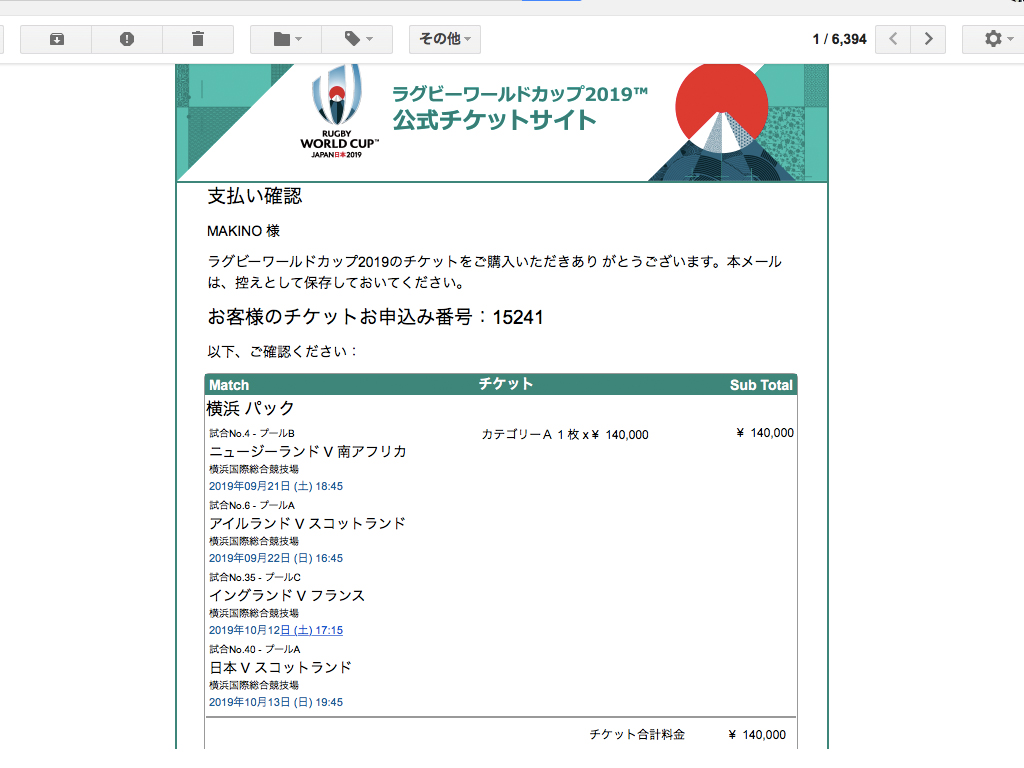Click the ¥ 140,000 amount in Sub Total column
The height and width of the screenshot is (768, 1024).
[765, 433]
